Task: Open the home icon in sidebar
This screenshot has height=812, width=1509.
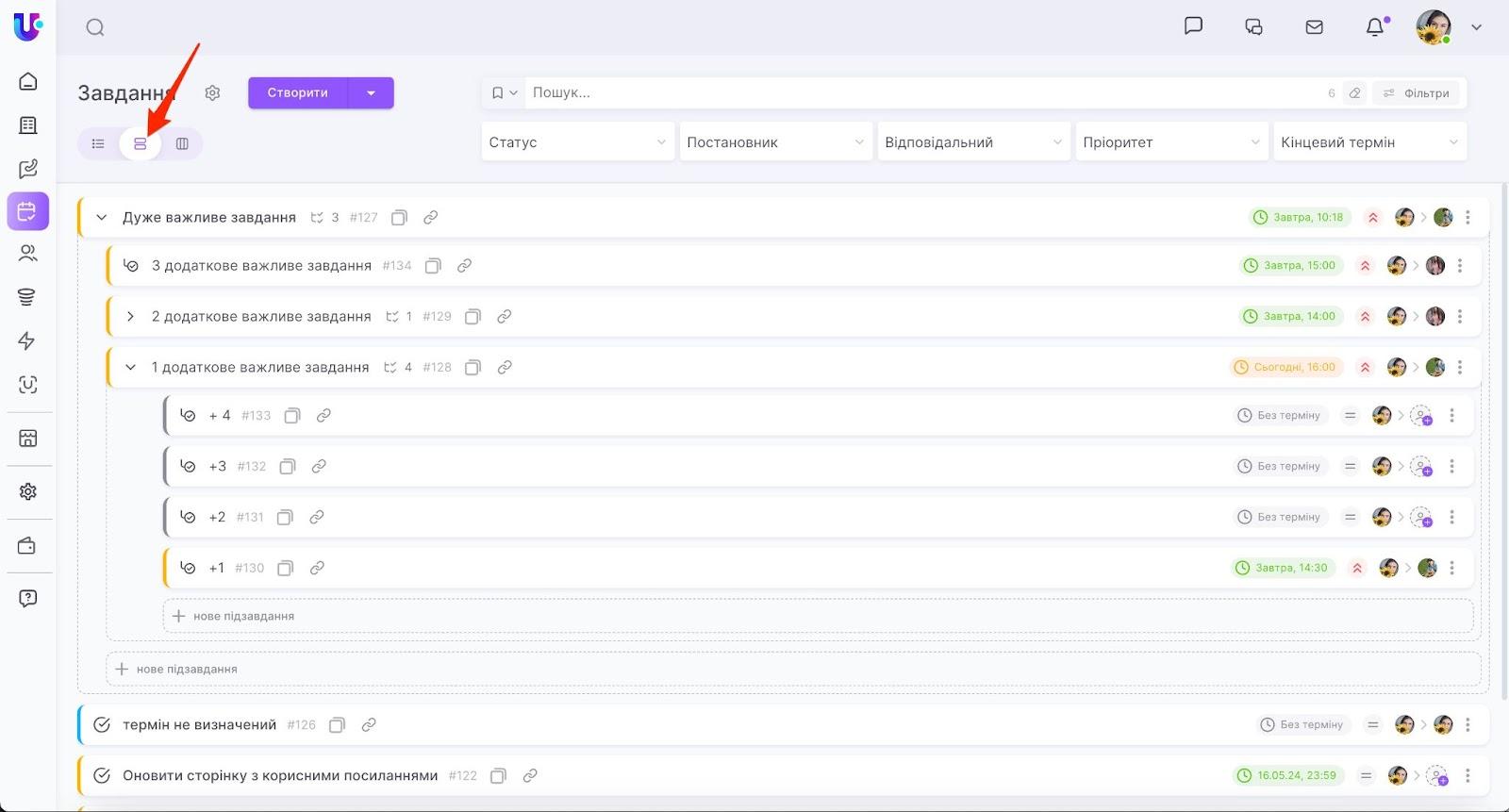Action: 28,81
